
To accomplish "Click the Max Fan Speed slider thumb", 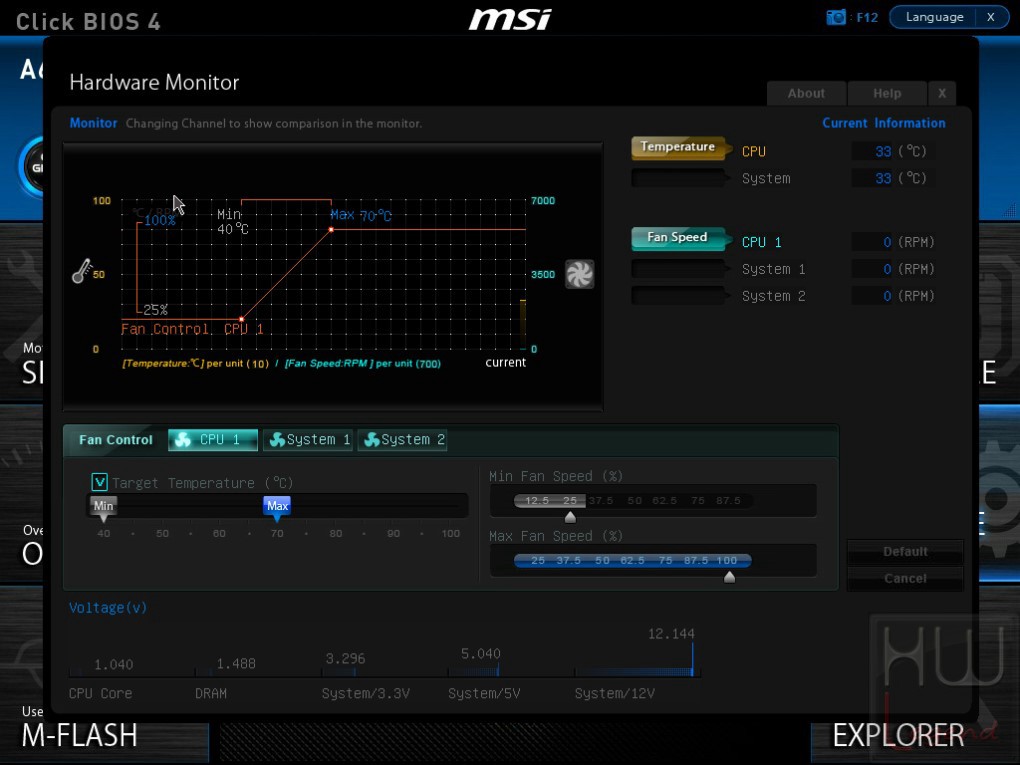I will pos(729,577).
